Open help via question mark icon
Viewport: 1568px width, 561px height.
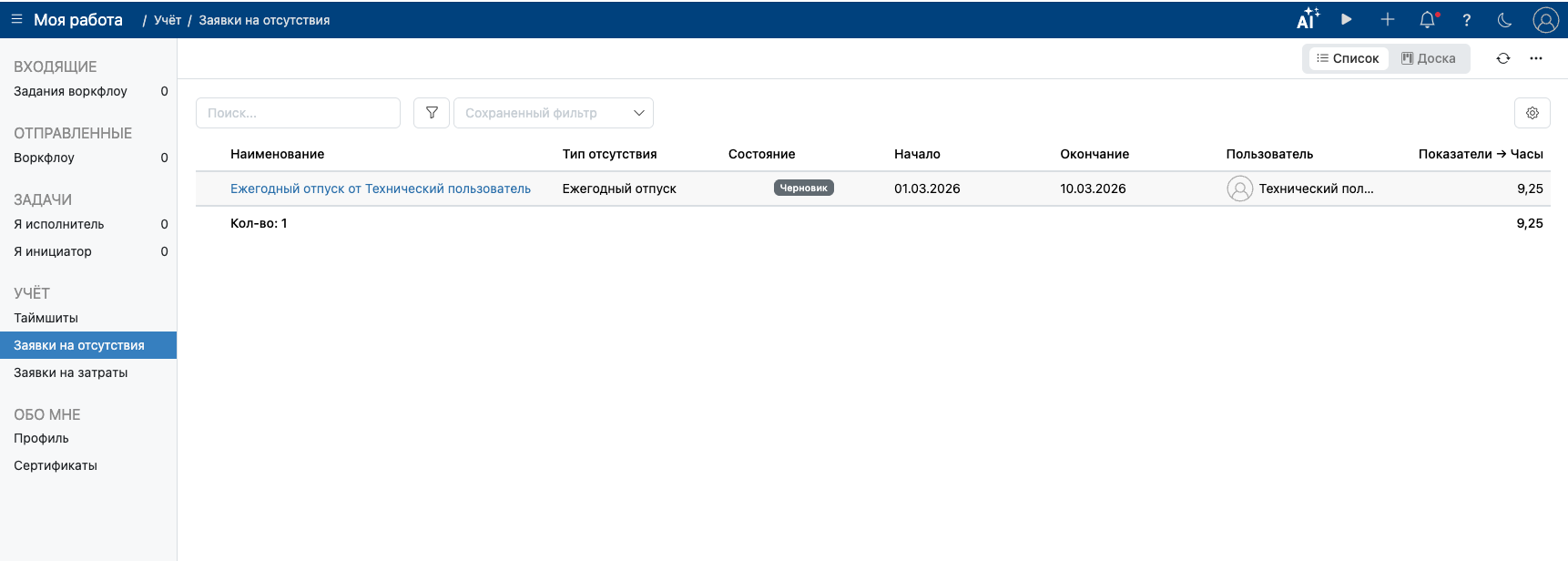click(1466, 20)
